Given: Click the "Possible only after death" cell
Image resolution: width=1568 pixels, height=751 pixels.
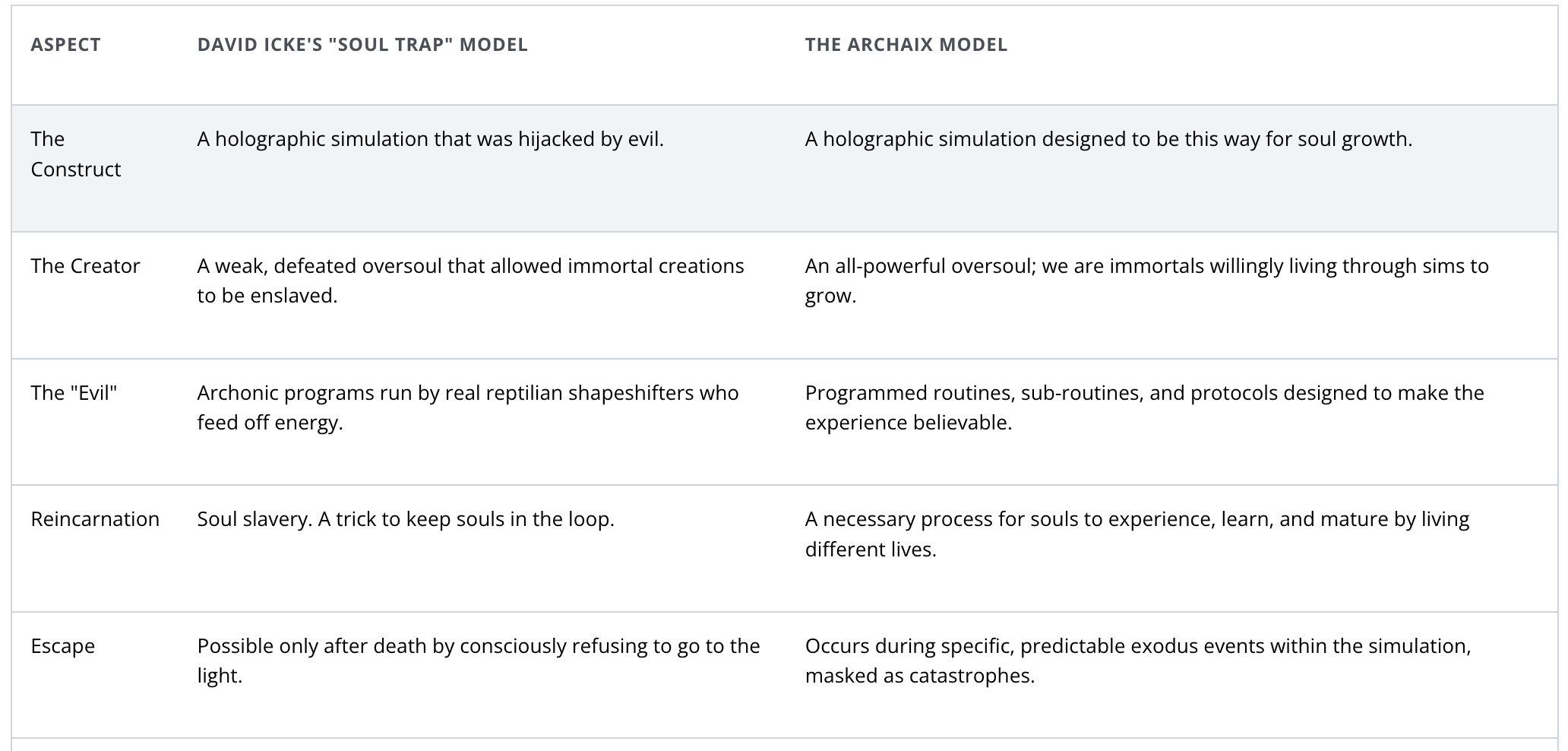Looking at the screenshot, I should (x=478, y=661).
